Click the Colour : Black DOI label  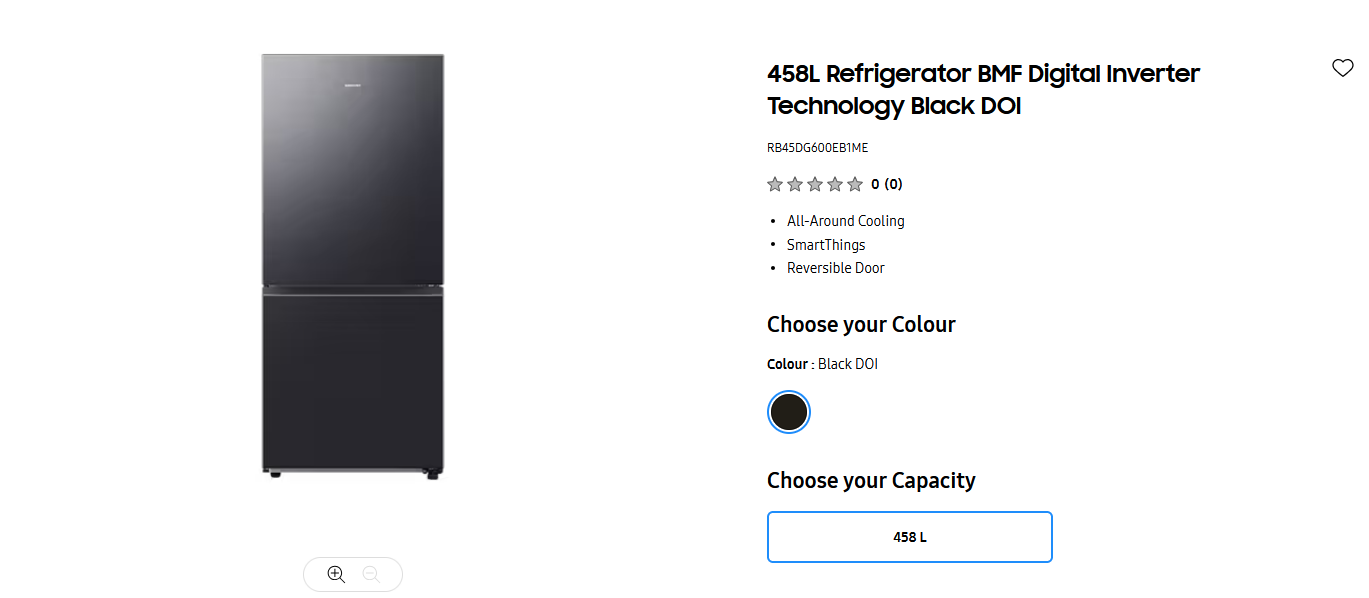point(822,364)
